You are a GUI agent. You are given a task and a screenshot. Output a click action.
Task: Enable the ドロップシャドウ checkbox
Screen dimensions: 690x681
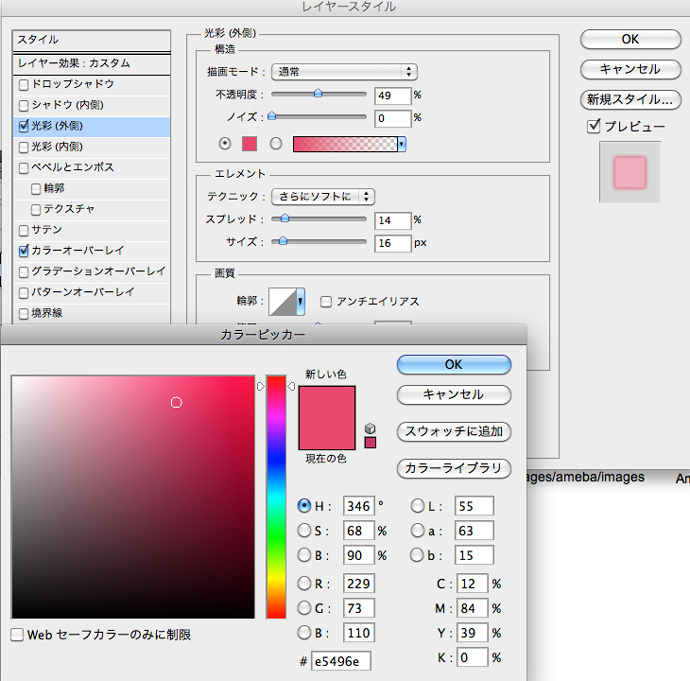coord(24,85)
